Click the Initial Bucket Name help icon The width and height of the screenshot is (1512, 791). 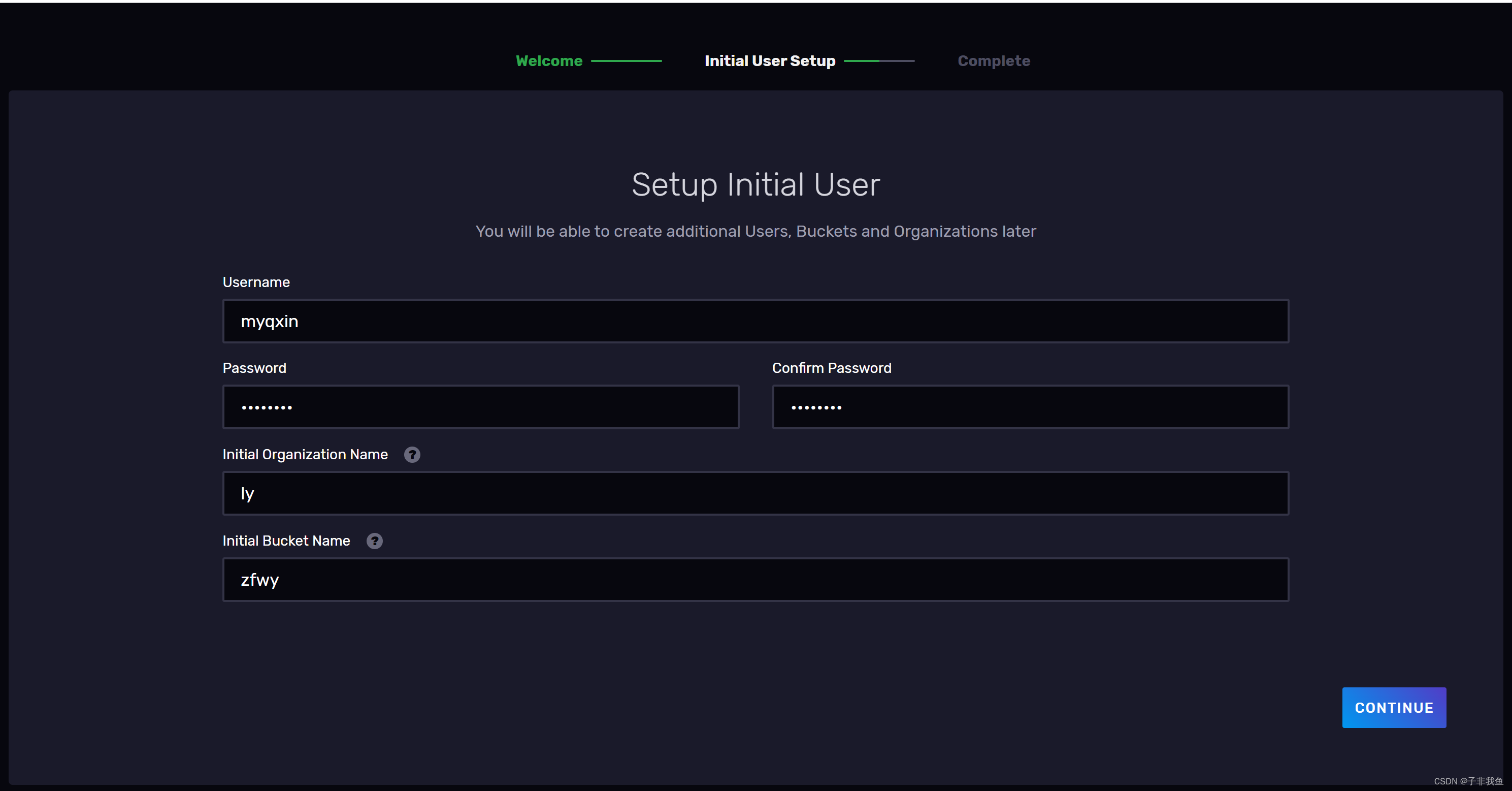pos(375,541)
